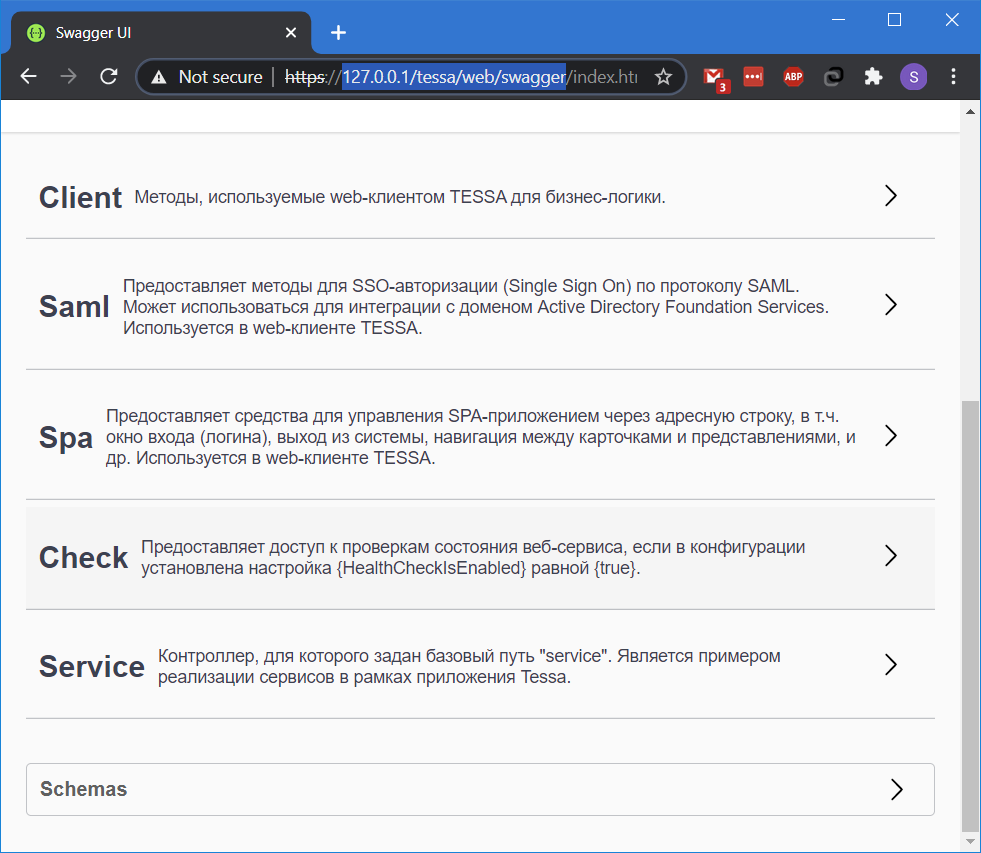The width and height of the screenshot is (981, 853).
Task: Click the Schemas heading text
Action: [83, 789]
